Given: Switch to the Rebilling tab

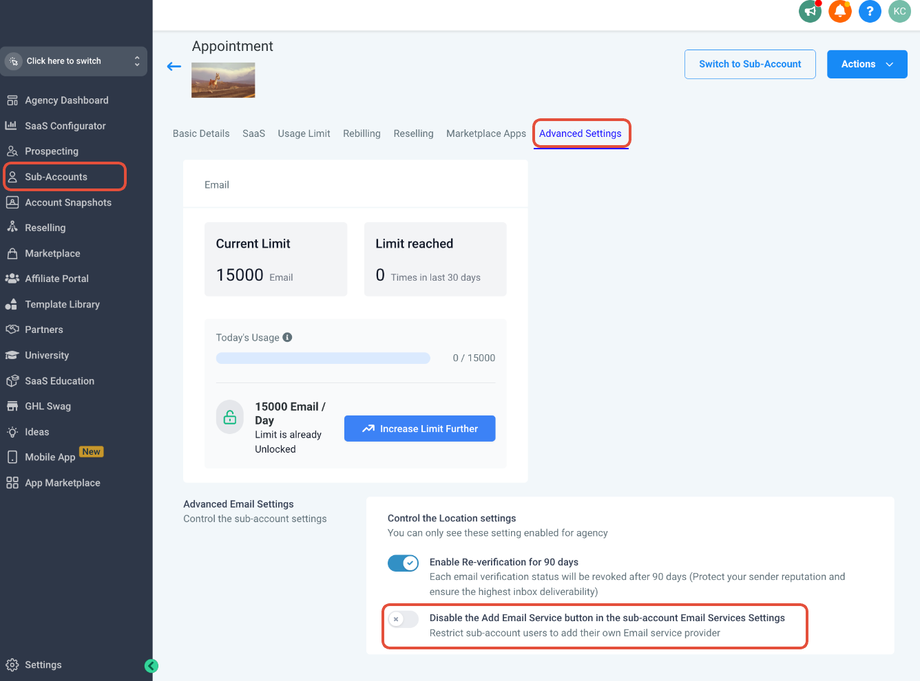Looking at the screenshot, I should coord(361,134).
